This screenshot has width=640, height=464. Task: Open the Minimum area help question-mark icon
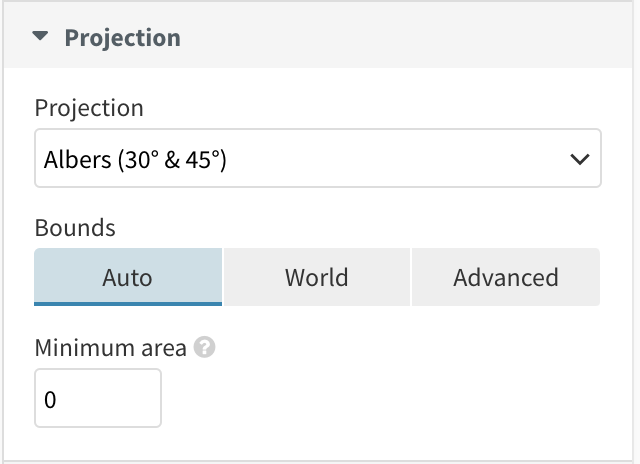click(204, 347)
